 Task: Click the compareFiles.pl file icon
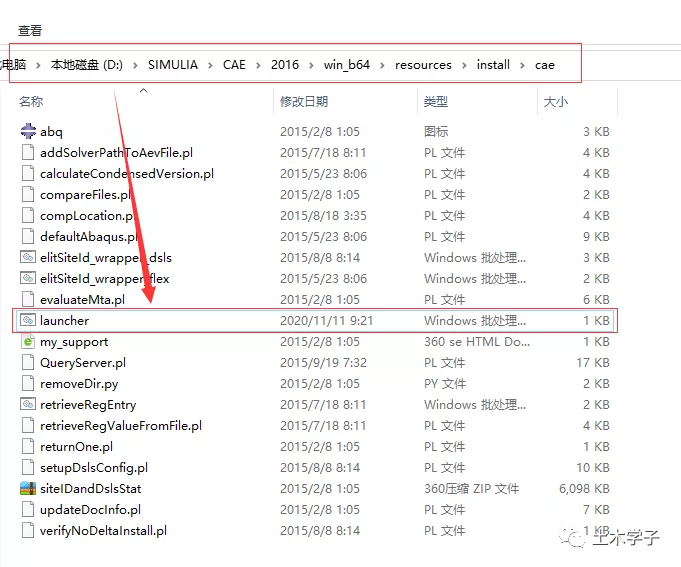coord(28,194)
